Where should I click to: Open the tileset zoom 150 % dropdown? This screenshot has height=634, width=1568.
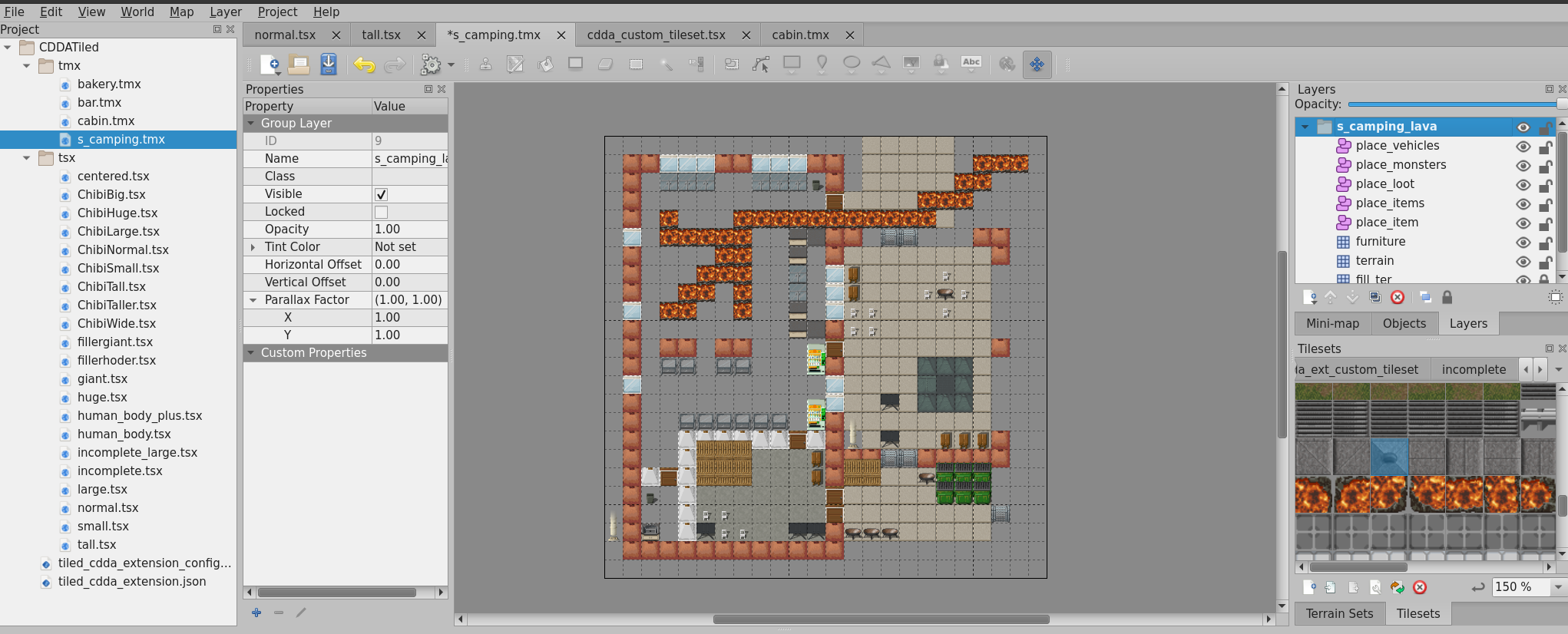pos(1558,587)
